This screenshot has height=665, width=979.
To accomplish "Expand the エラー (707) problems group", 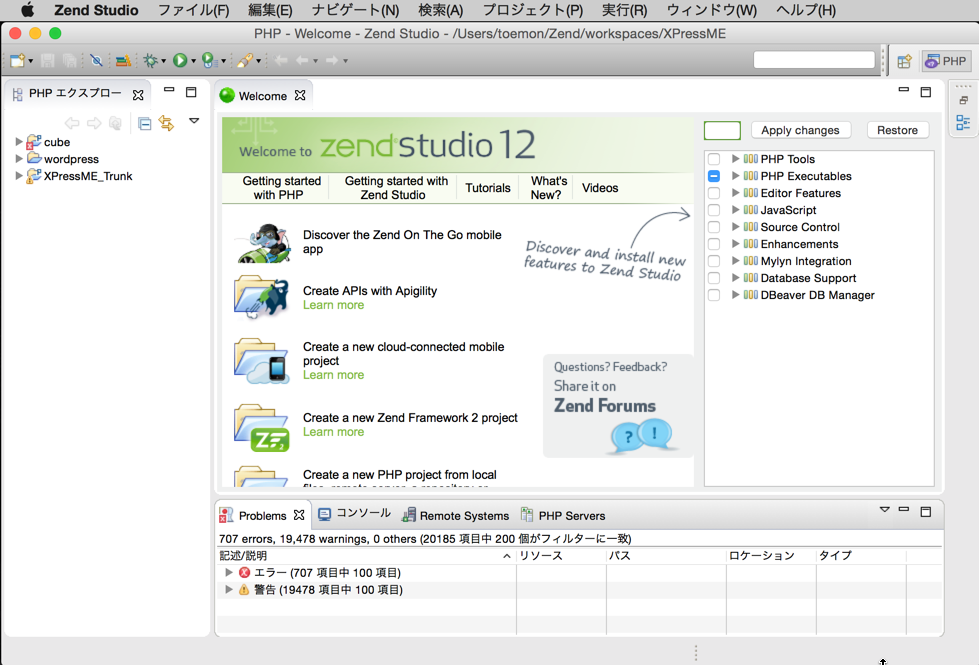I will pyautogui.click(x=229, y=572).
